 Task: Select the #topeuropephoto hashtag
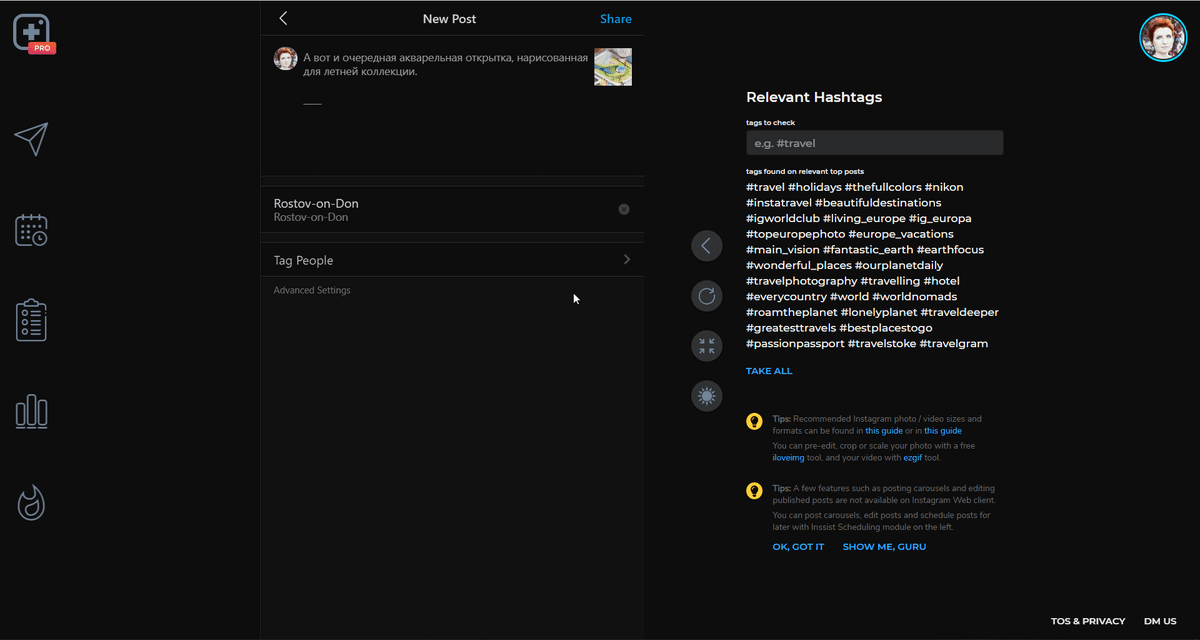(796, 234)
